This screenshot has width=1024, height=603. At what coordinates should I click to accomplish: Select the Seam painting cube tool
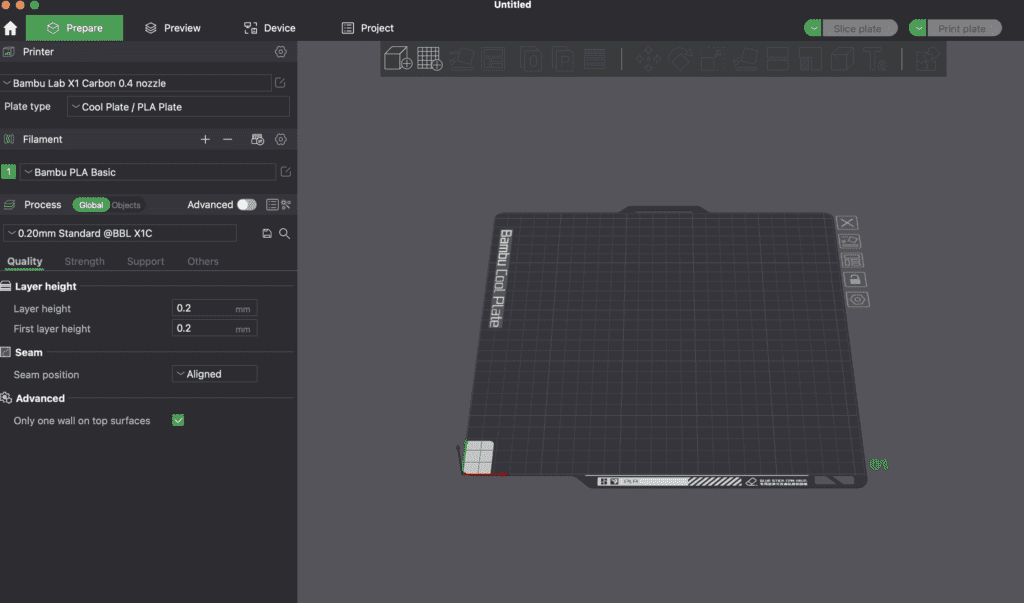[x=842, y=59]
